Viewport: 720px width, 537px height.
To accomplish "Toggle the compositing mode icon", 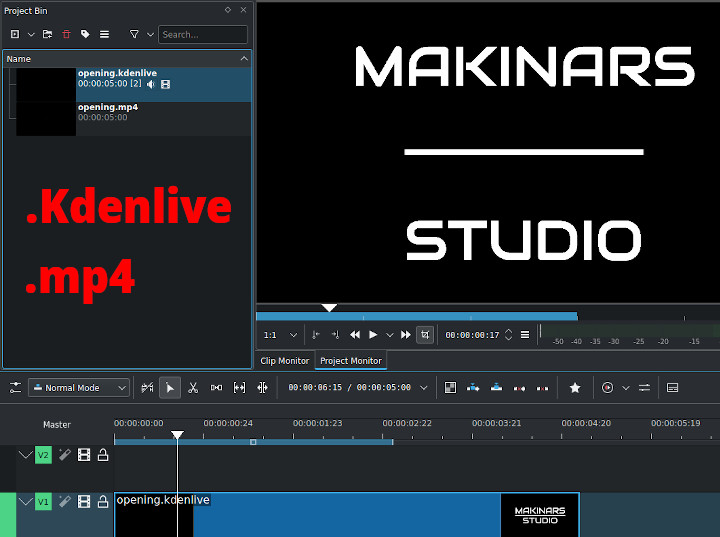I will coord(450,388).
